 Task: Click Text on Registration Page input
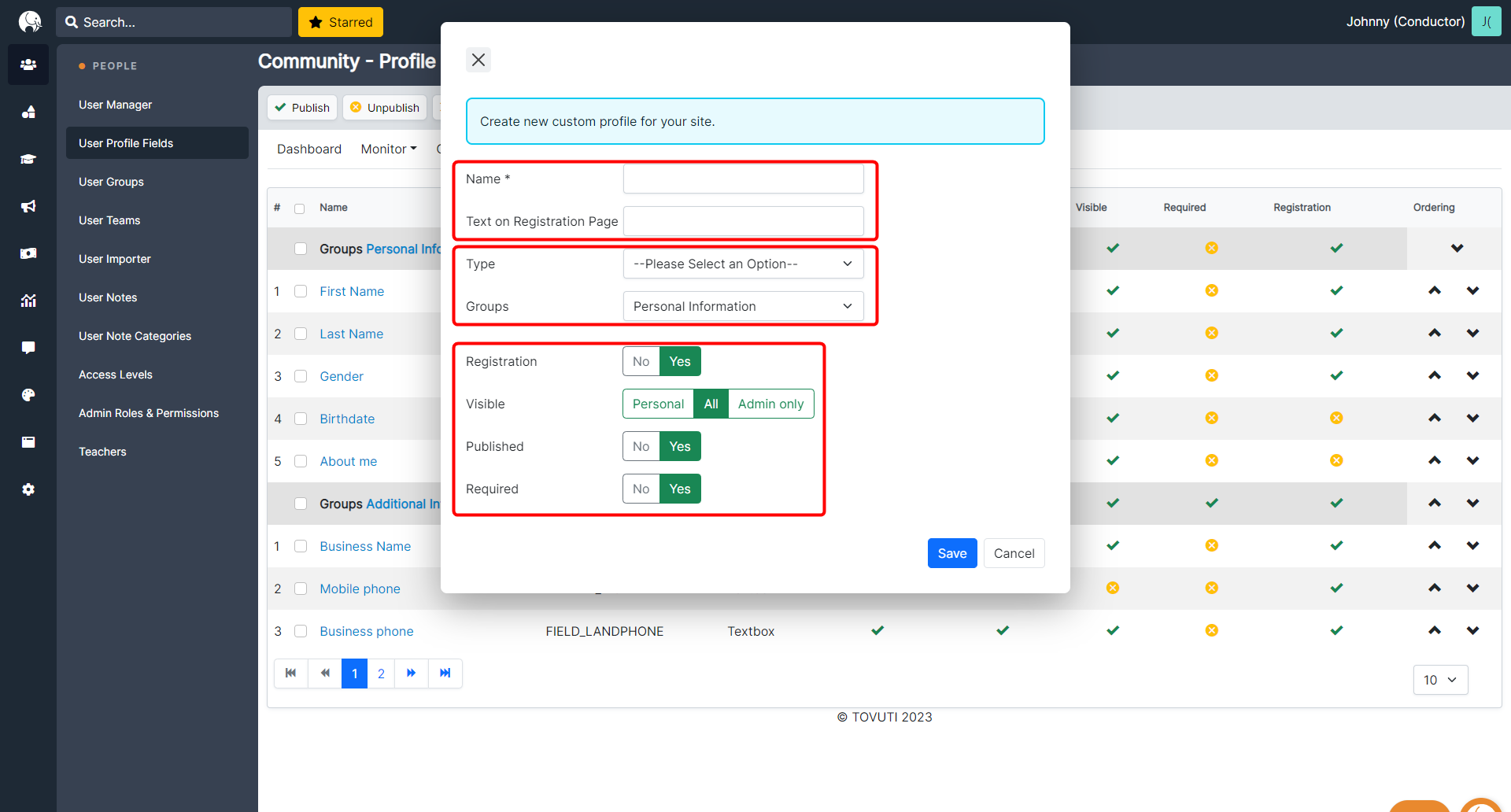(x=744, y=221)
